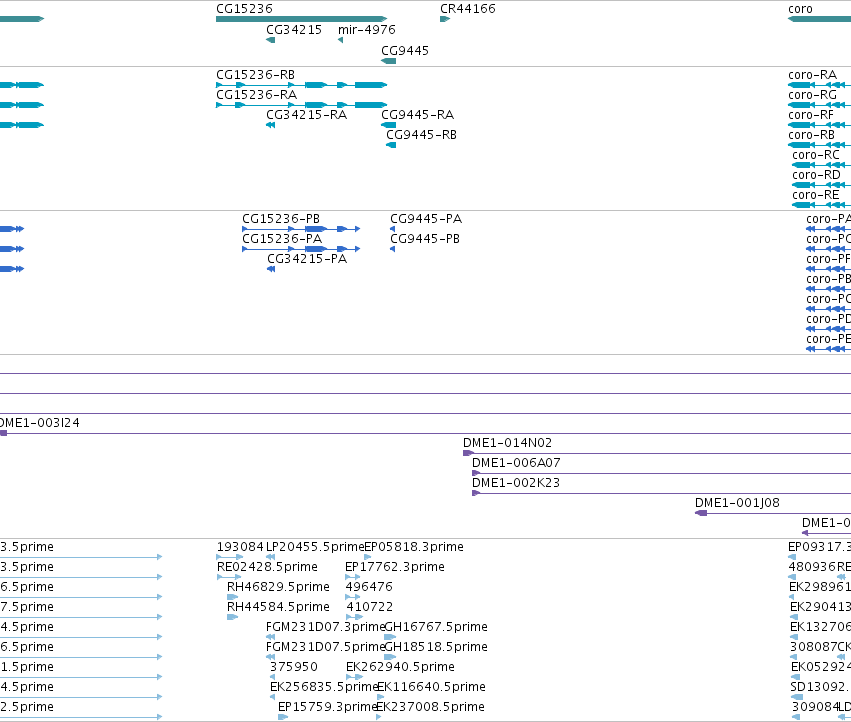851x722 pixels.
Task: Click the coro-RC transcript
Action: coord(822,165)
